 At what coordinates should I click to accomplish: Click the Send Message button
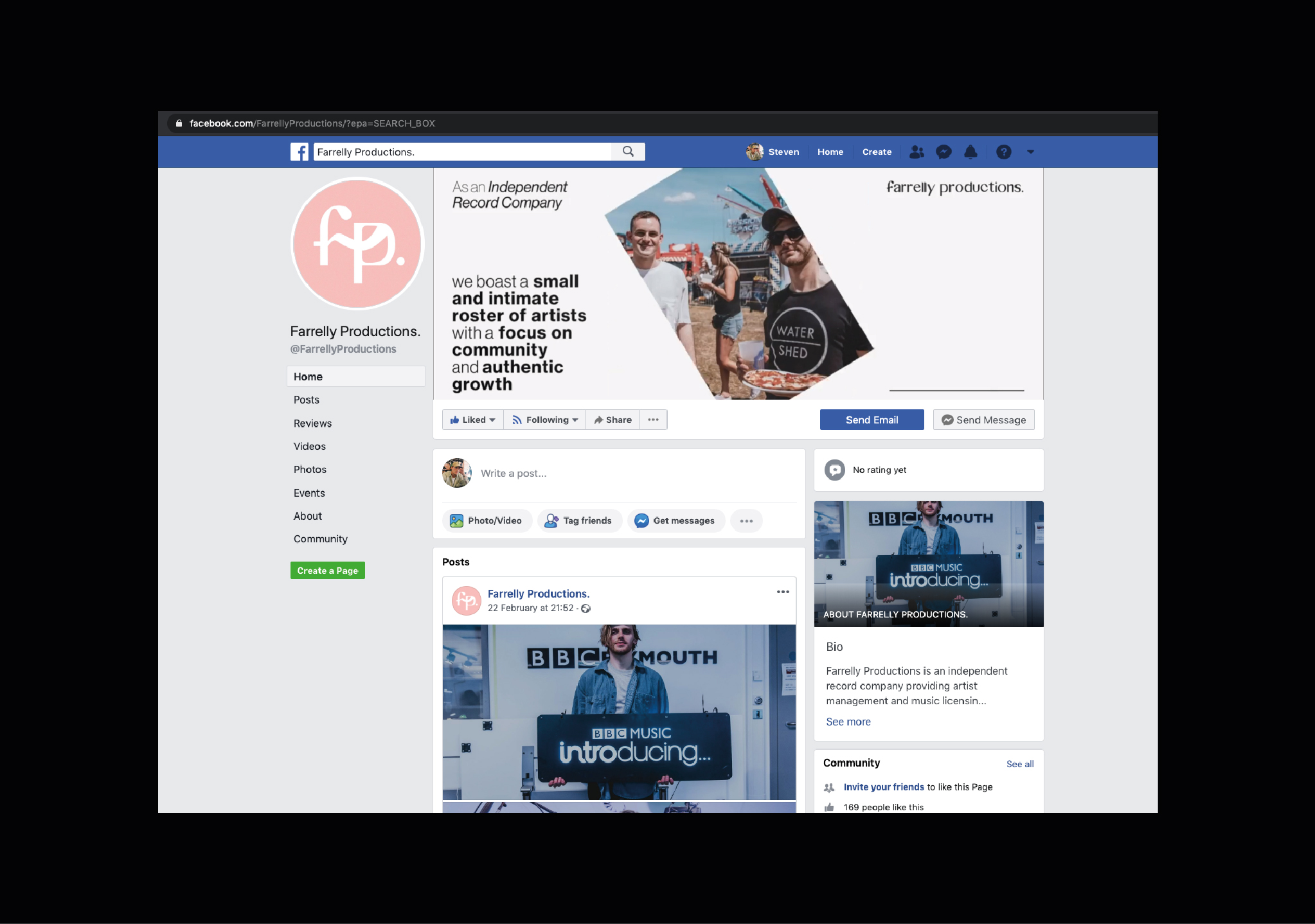coord(984,420)
